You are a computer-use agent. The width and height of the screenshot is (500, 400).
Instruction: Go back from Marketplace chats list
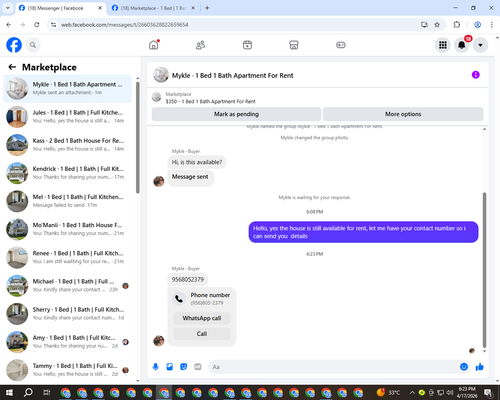tap(12, 67)
